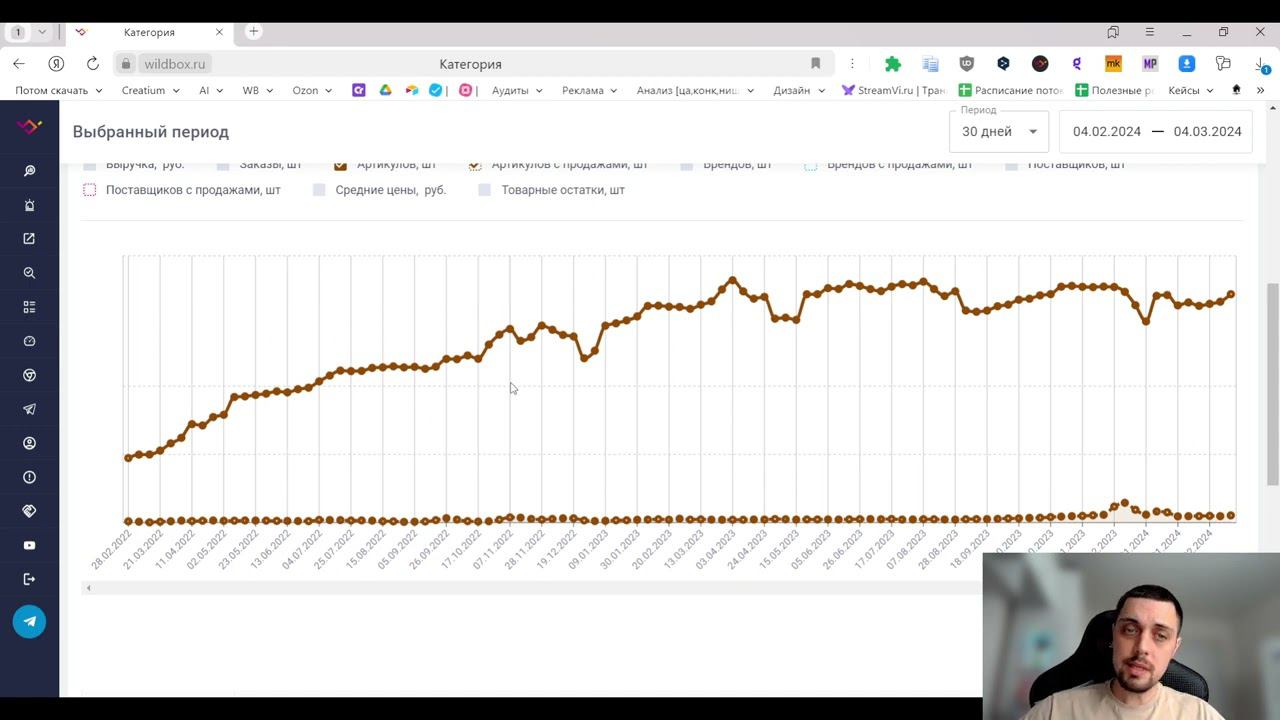Open the user profile icon in sidebar
This screenshot has width=1280, height=720.
coord(29,443)
